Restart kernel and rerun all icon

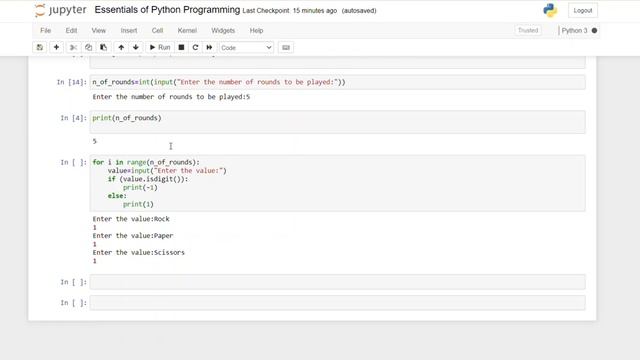(209, 47)
